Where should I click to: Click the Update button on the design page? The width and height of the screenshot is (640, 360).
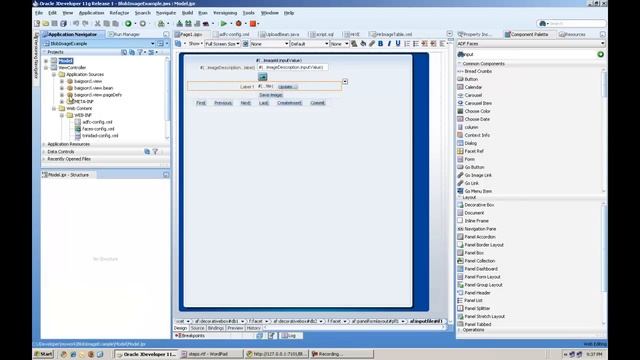coord(287,87)
